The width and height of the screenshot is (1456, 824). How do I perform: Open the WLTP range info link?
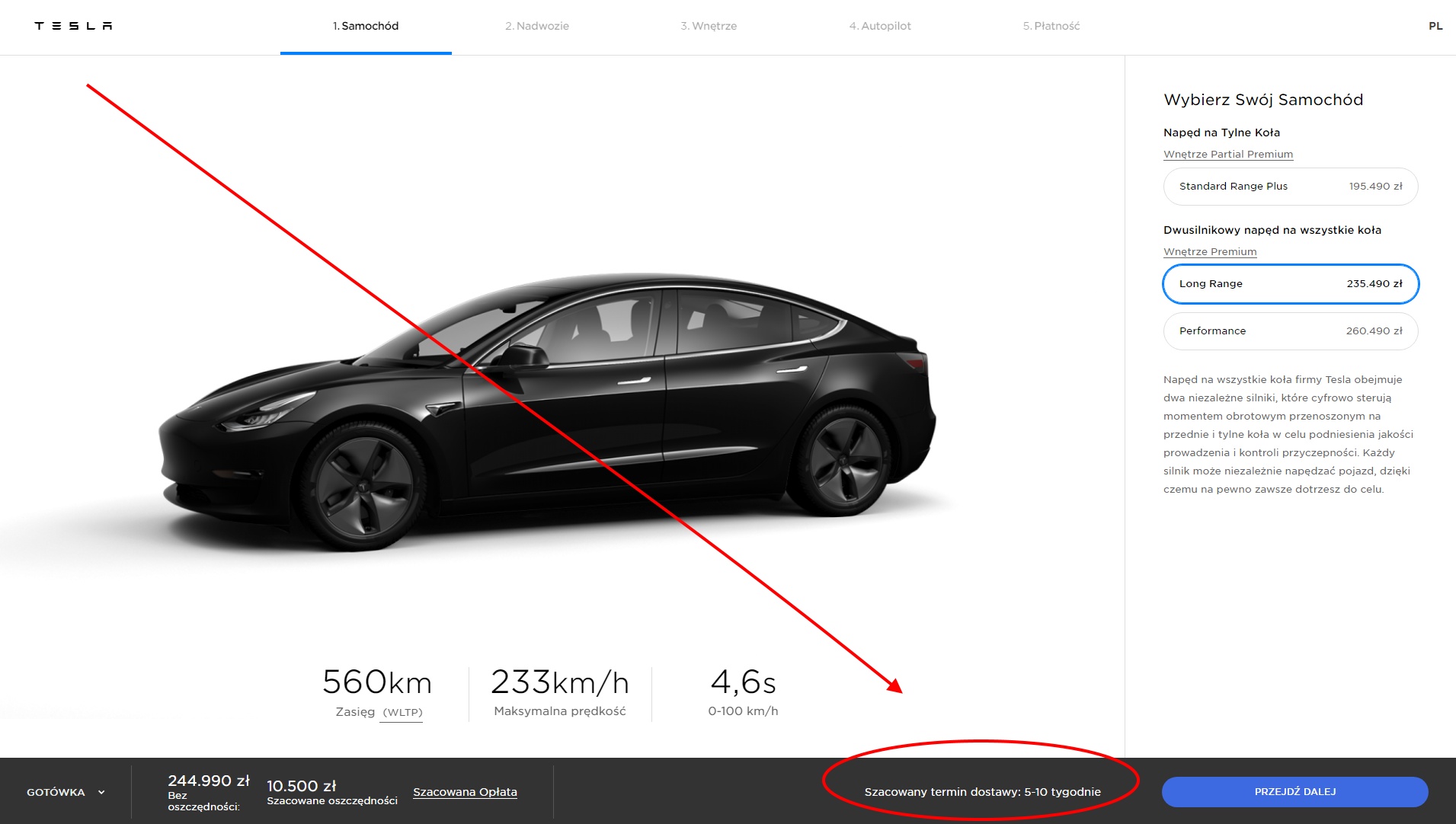402,713
